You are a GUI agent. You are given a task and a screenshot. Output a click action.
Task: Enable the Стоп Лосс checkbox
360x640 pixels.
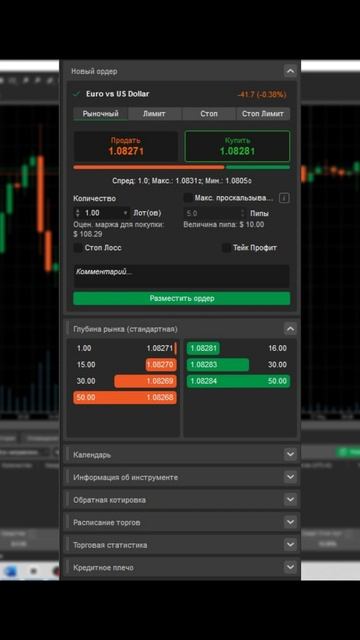tap(78, 248)
